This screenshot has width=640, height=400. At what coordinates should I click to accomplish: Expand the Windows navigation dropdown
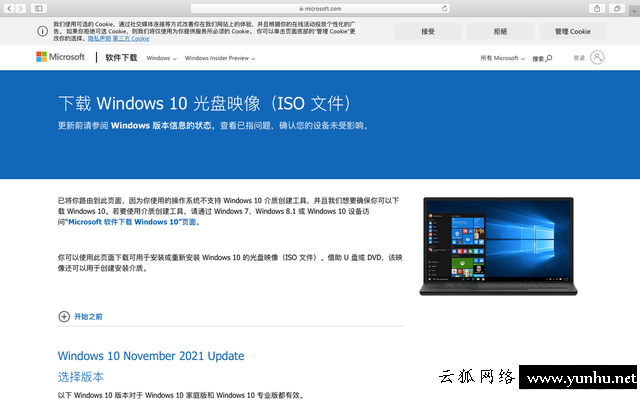162,58
